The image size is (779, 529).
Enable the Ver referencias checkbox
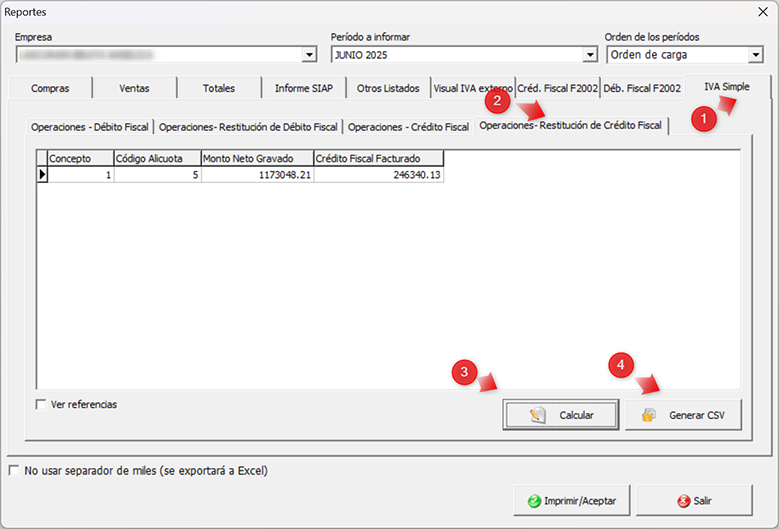click(x=41, y=405)
